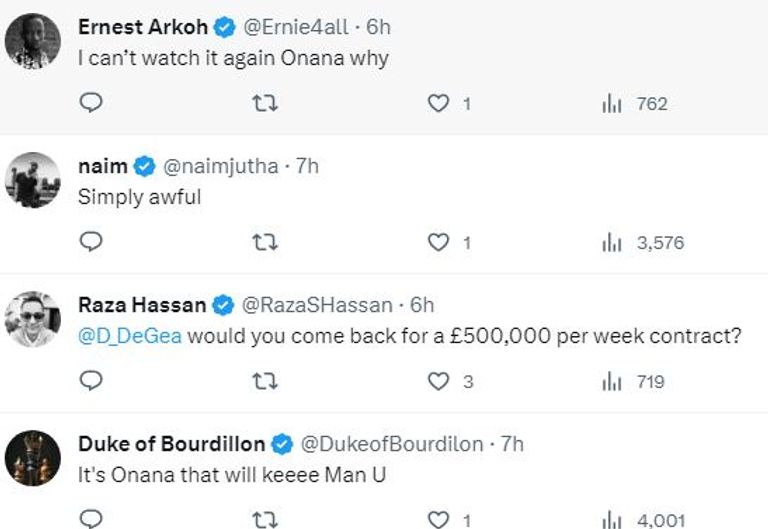Reply to Raza Hassan's tweet
Screen dimensions: 768x529
coord(91,381)
